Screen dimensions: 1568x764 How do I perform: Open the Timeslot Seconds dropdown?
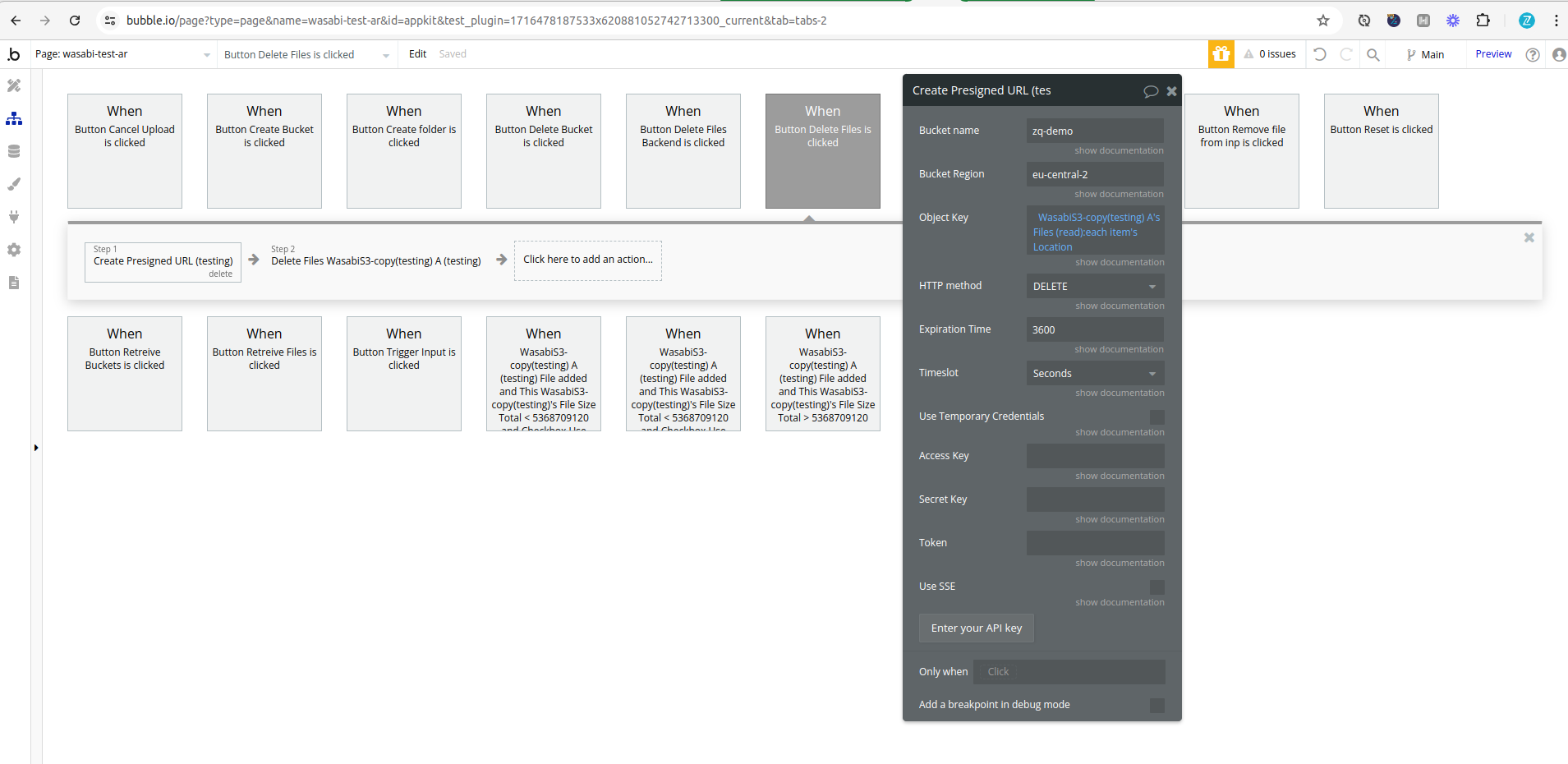(1095, 373)
